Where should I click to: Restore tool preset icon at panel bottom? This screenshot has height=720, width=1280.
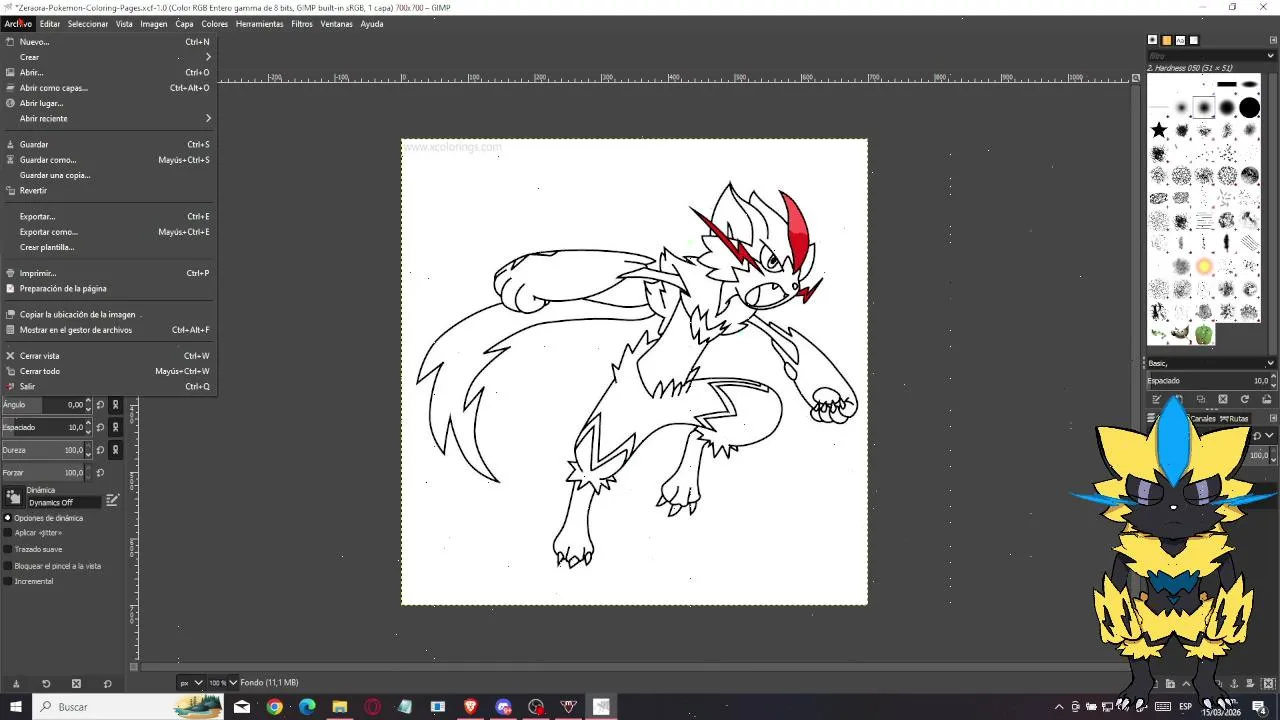(x=46, y=684)
